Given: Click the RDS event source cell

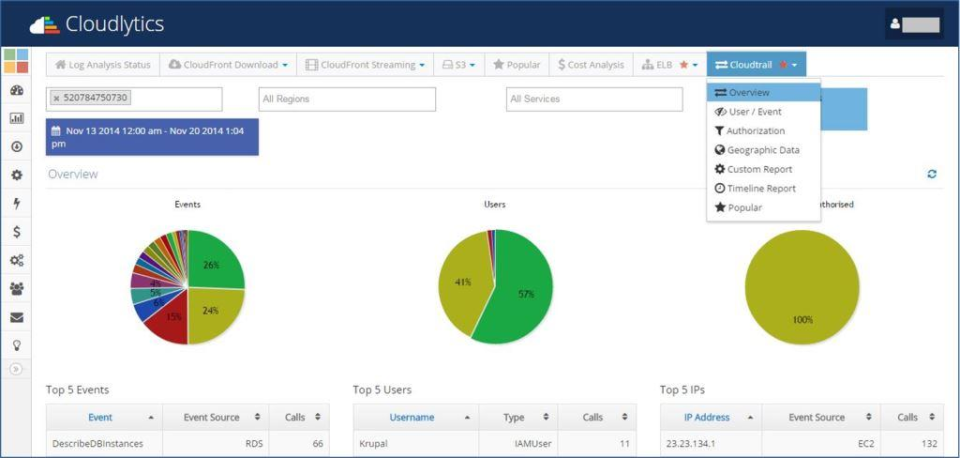Looking at the screenshot, I should (x=216, y=443).
